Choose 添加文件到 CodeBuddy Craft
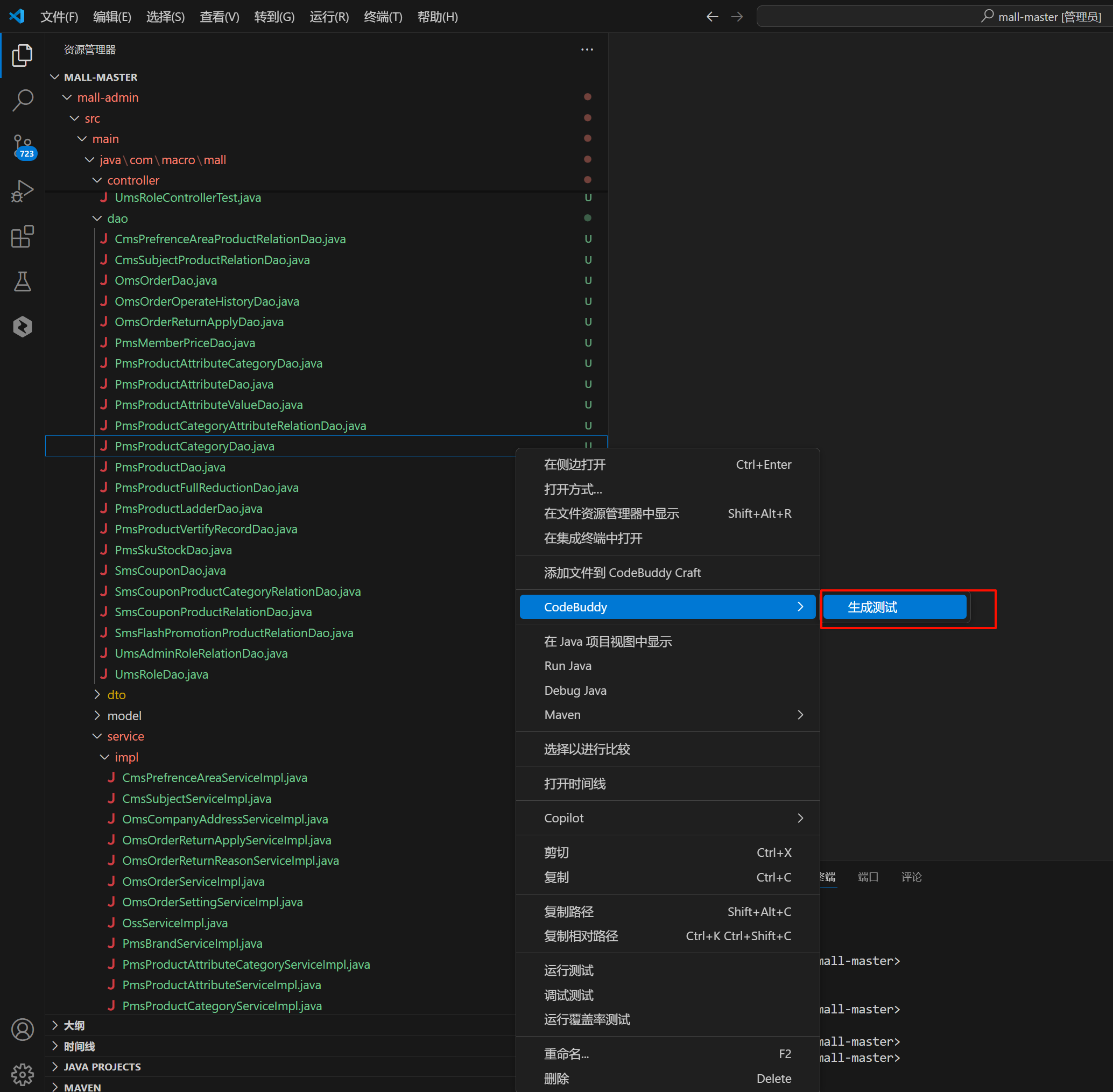This screenshot has height=1092, width=1113. [x=667, y=573]
